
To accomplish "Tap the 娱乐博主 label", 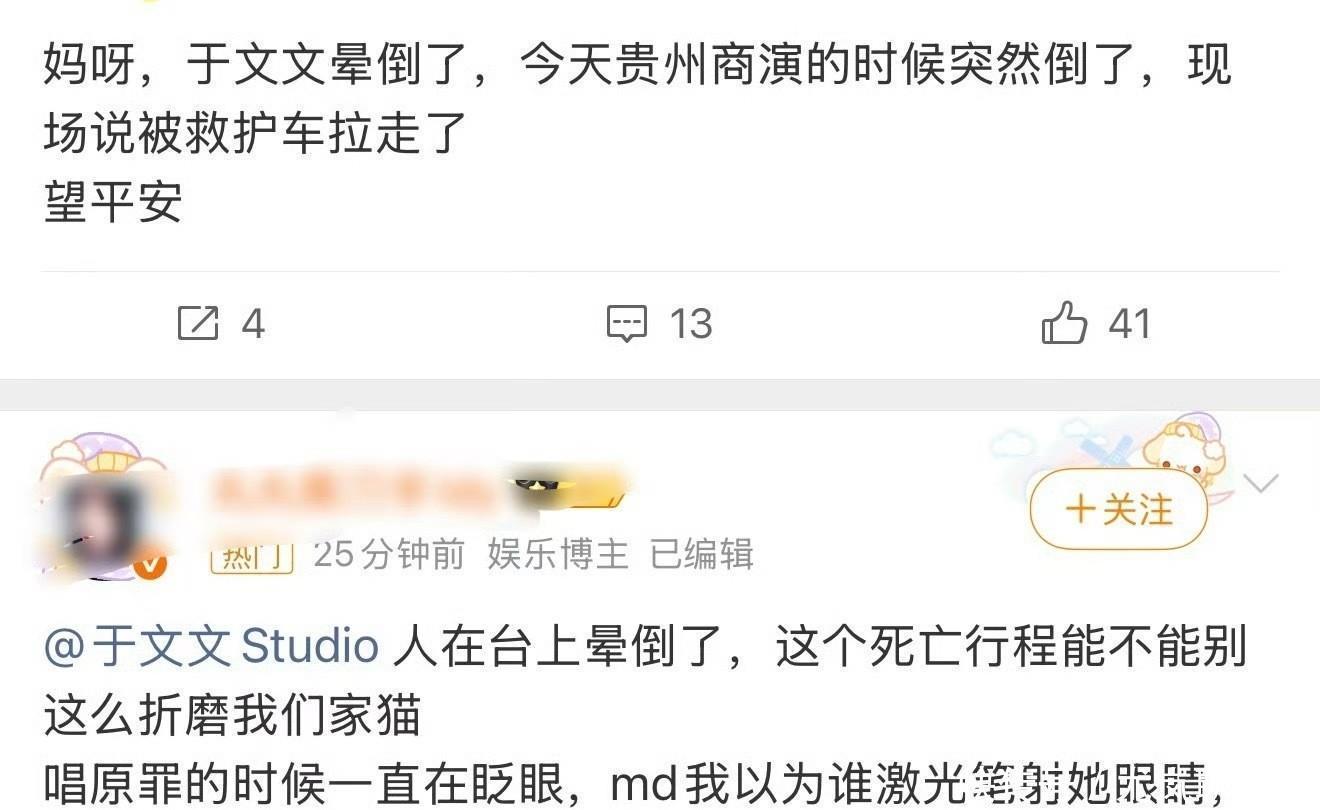I will click(558, 554).
